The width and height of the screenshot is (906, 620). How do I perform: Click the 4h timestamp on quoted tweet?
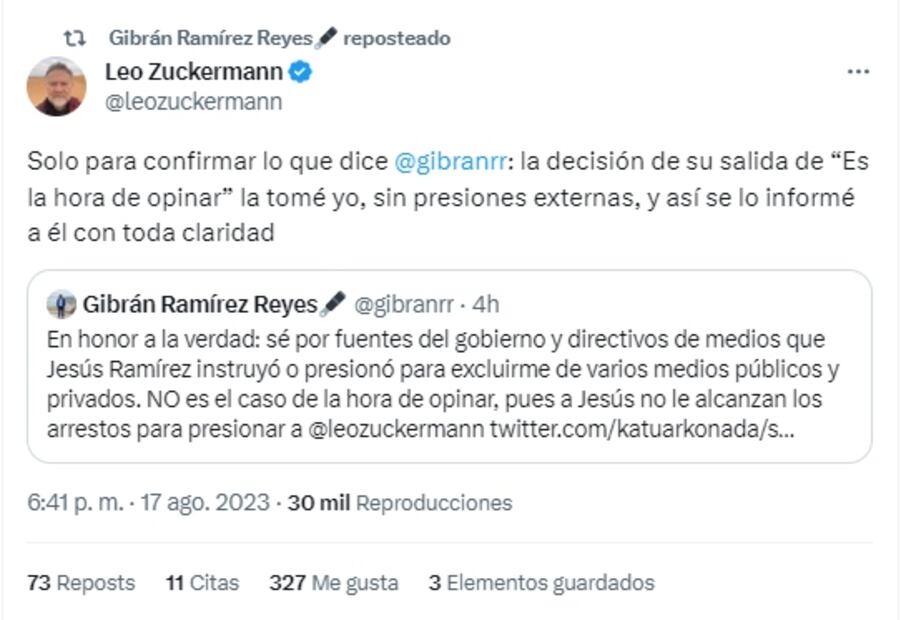[x=486, y=304]
